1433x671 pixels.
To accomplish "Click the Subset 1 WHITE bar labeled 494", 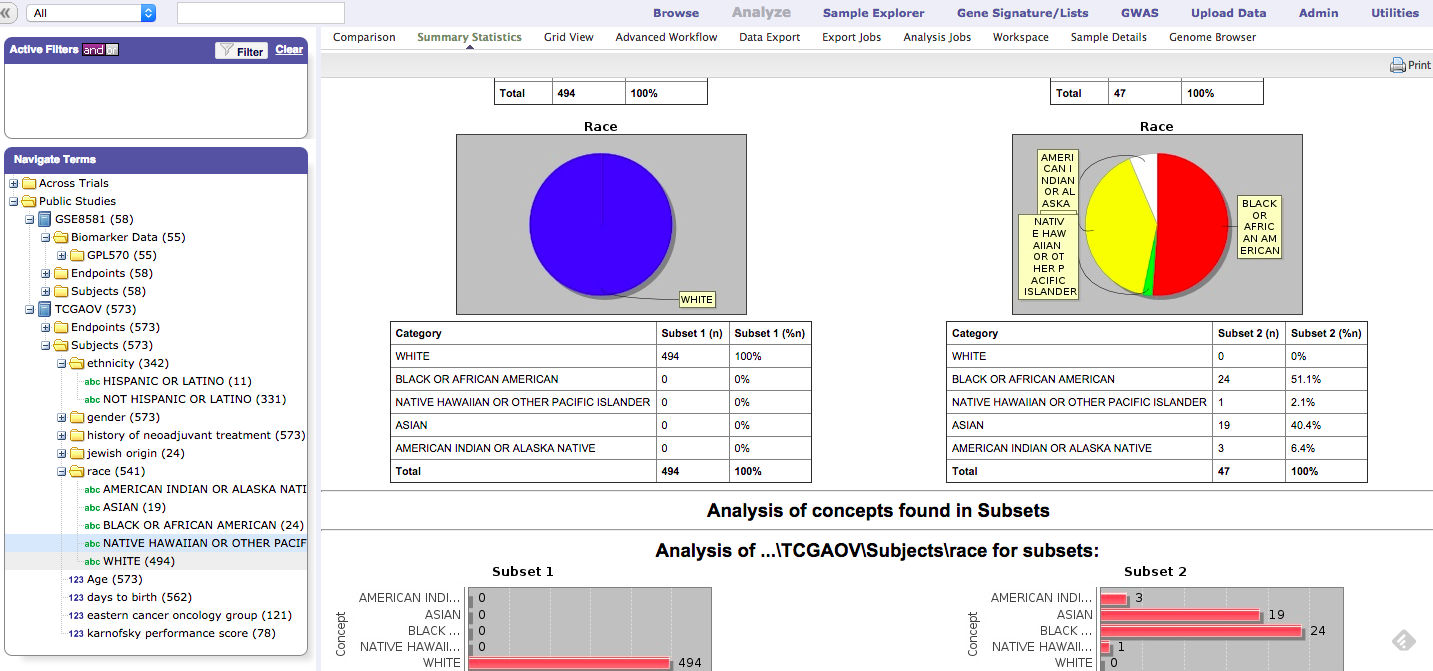I will 569,663.
